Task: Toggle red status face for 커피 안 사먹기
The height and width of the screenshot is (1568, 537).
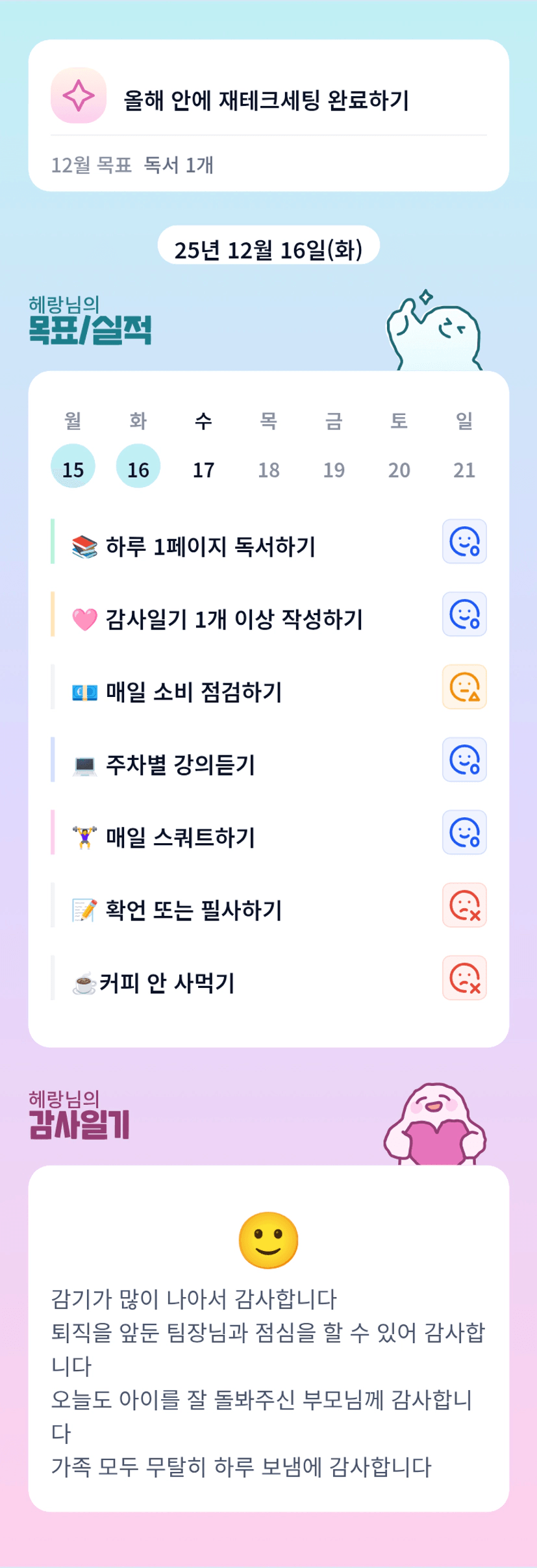Action: (464, 978)
